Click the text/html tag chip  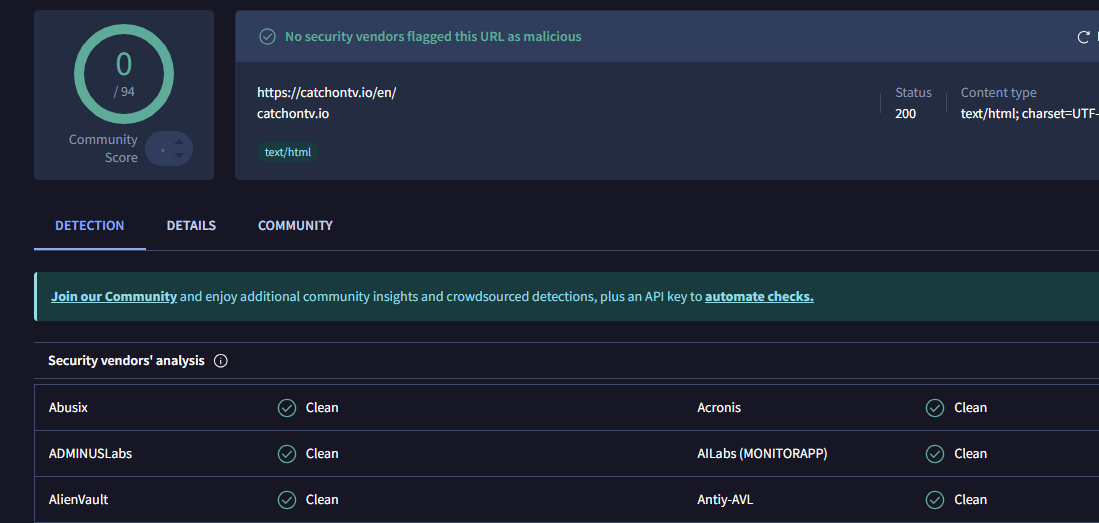pyautogui.click(x=288, y=153)
